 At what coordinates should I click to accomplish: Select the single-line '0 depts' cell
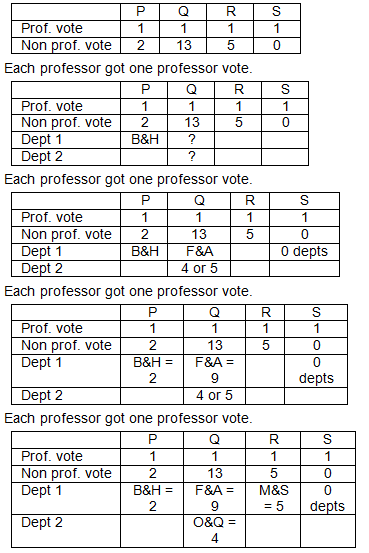tap(304, 251)
